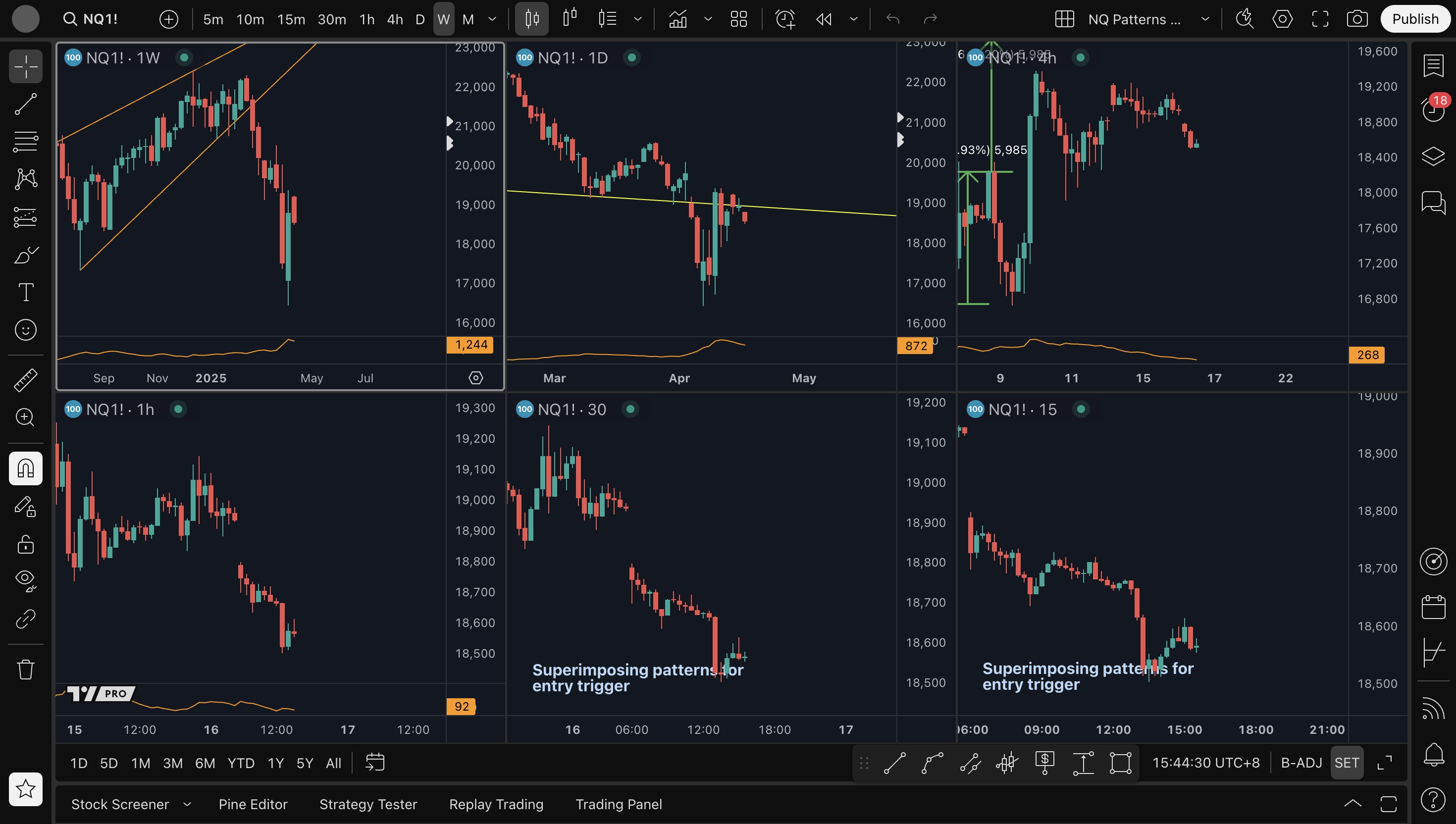Set date range to YTD

241,763
